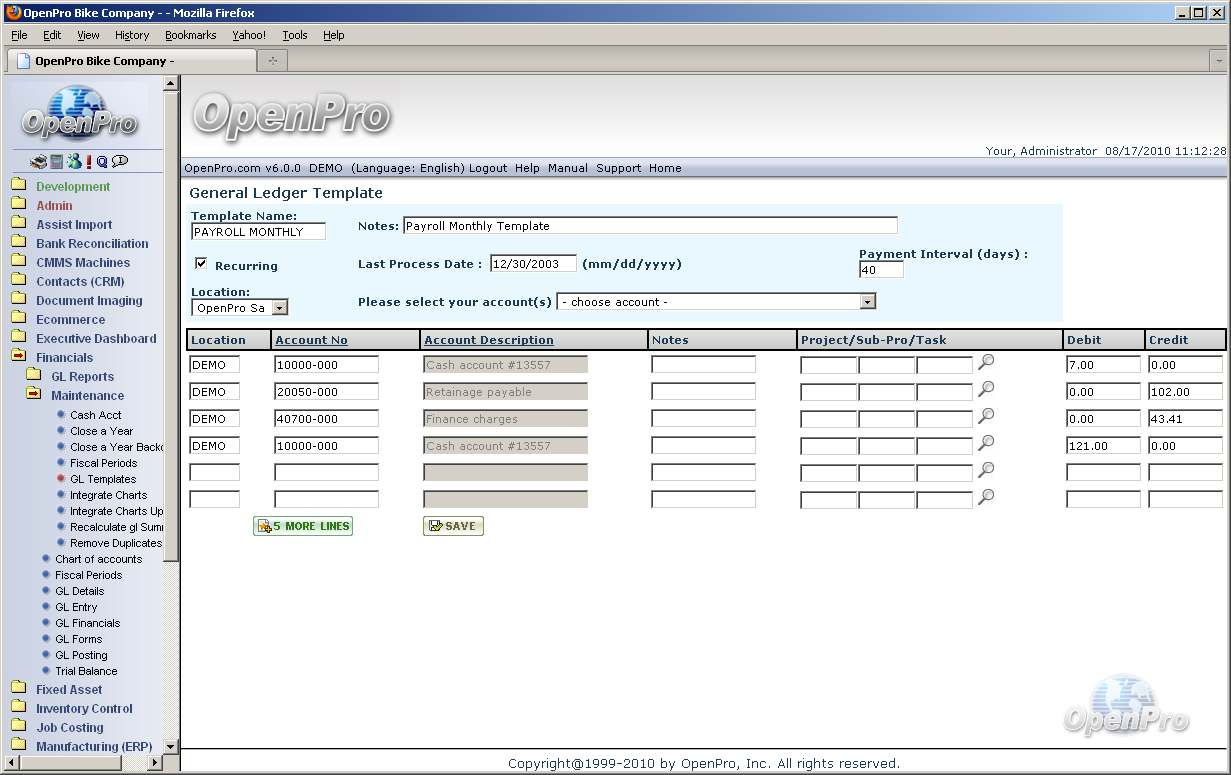This screenshot has width=1231, height=775.
Task: Click the blue Q icon in the sidebar
Action: coord(102,162)
